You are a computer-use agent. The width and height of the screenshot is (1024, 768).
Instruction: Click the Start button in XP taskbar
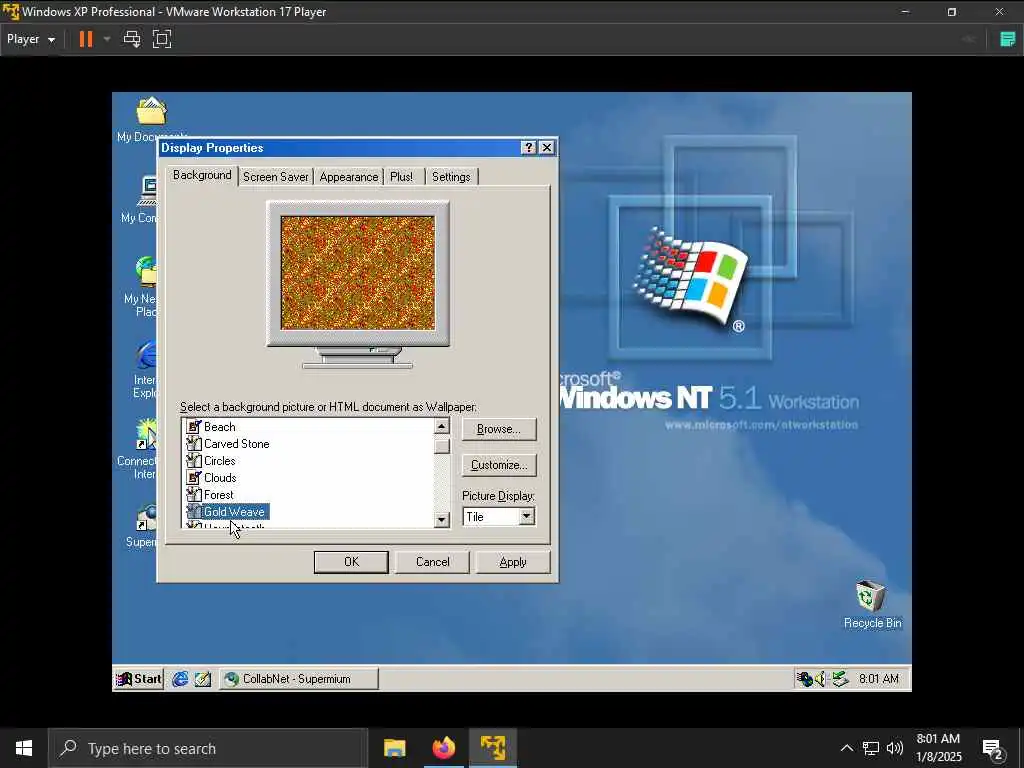point(138,679)
